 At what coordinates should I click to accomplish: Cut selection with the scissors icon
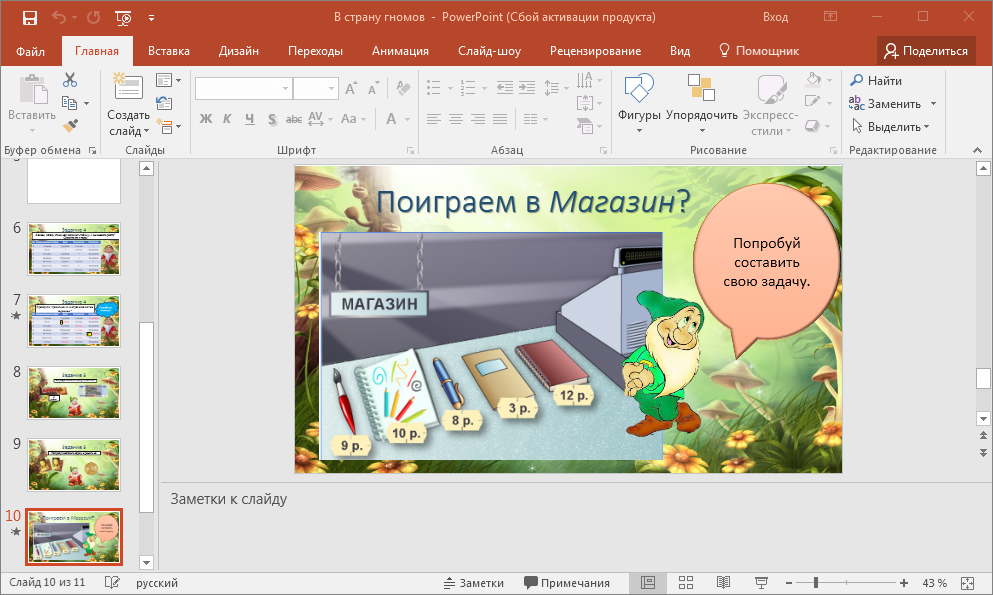coord(70,80)
